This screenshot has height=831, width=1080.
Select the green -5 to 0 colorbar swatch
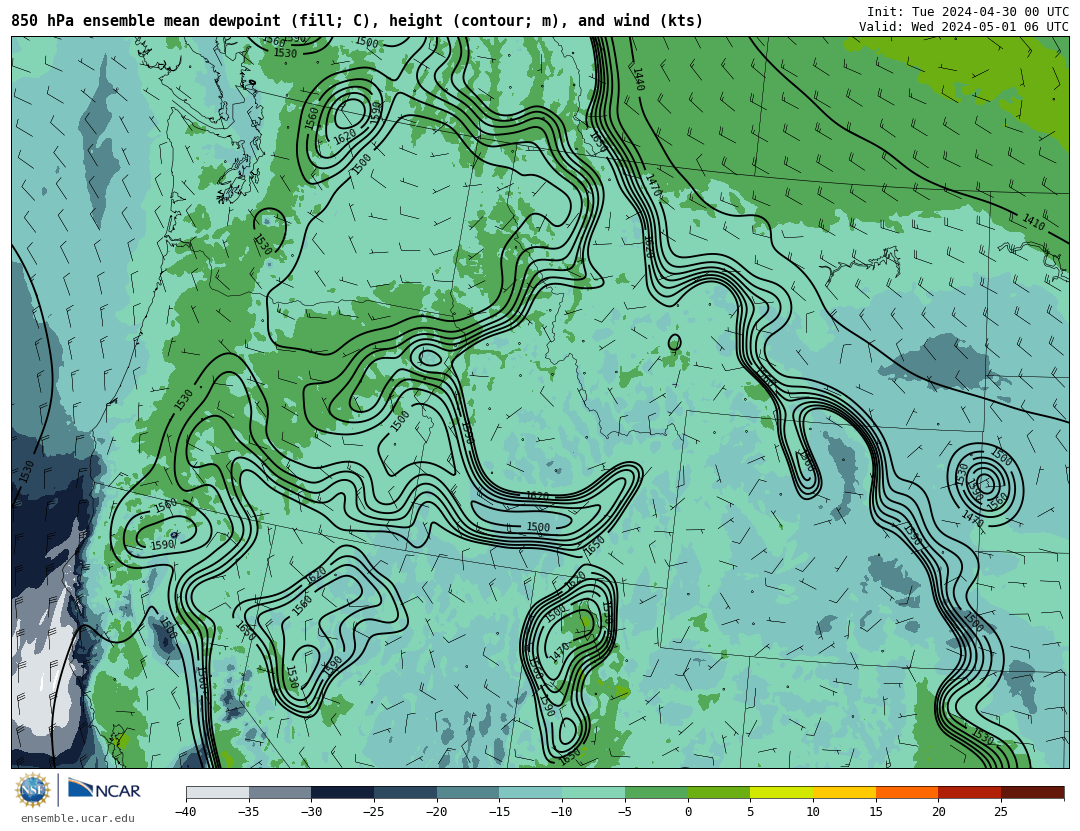tap(656, 792)
